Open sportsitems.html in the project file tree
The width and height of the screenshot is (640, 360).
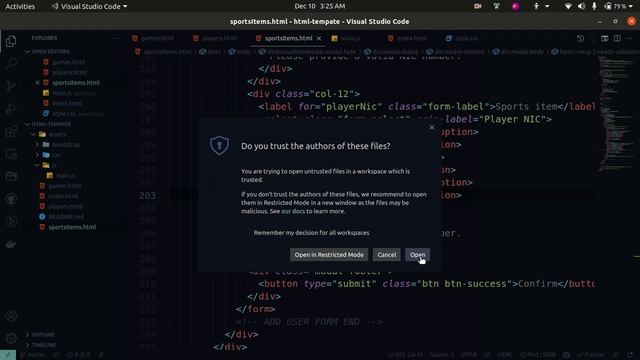coord(72,227)
